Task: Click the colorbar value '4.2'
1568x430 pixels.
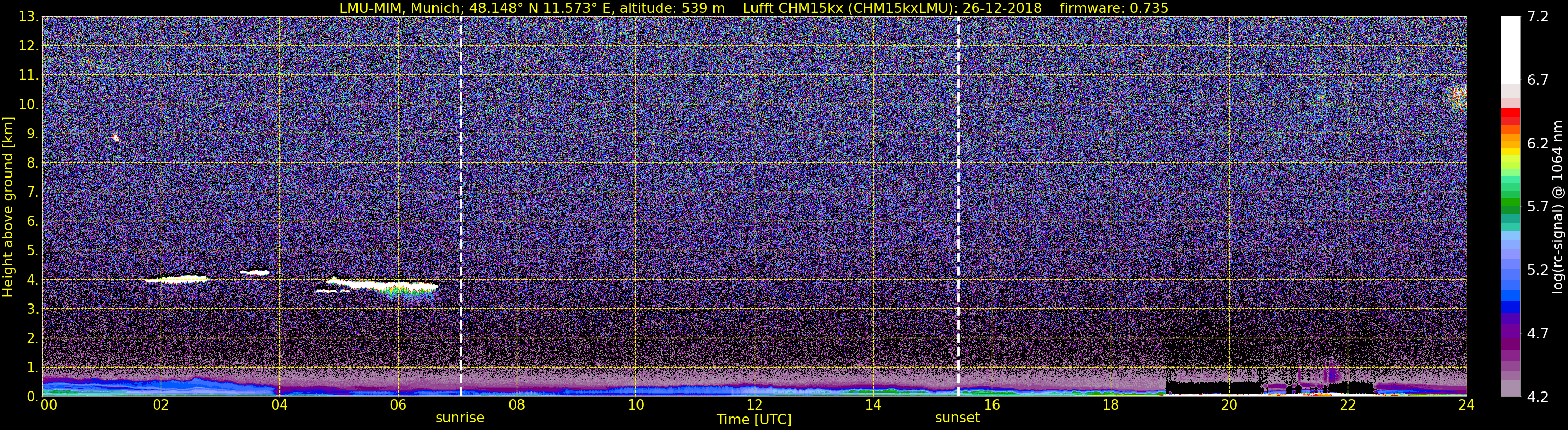Action: [1538, 397]
